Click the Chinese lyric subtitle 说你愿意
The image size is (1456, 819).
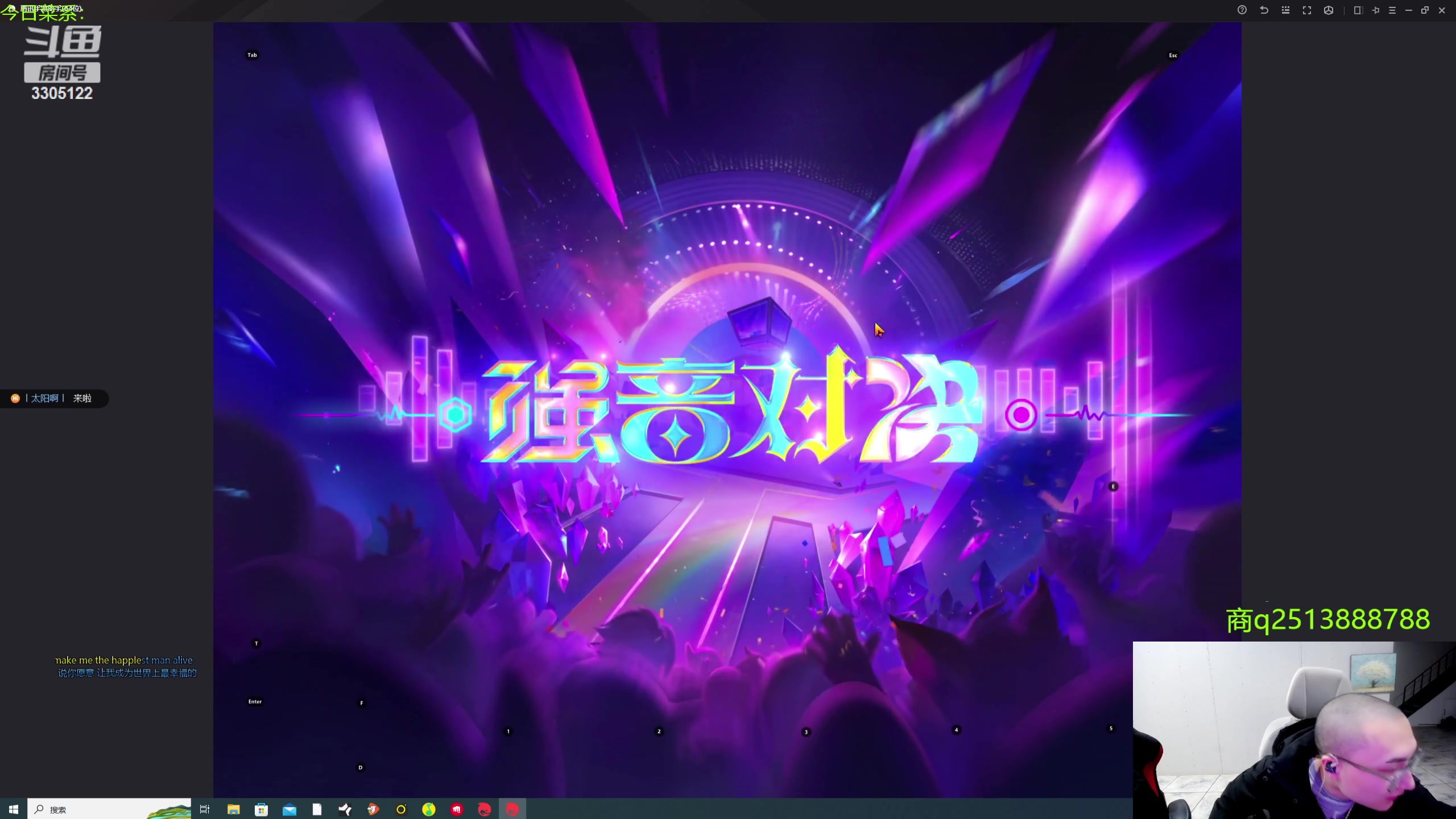[127, 673]
